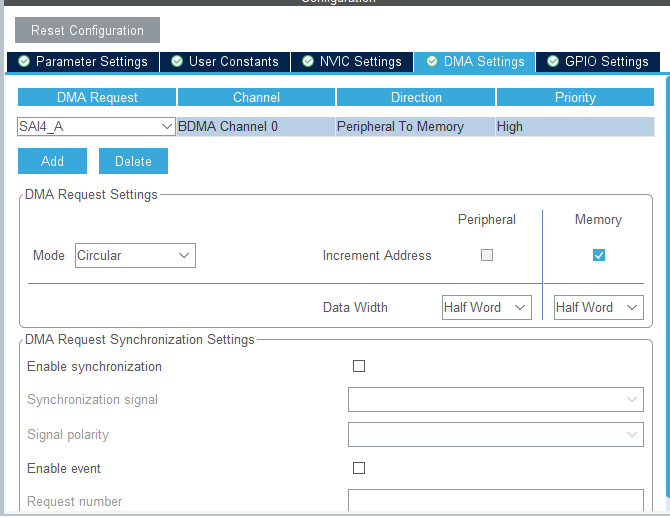Click the NVIC Settings green check icon
670x518 pixels.
(308, 62)
